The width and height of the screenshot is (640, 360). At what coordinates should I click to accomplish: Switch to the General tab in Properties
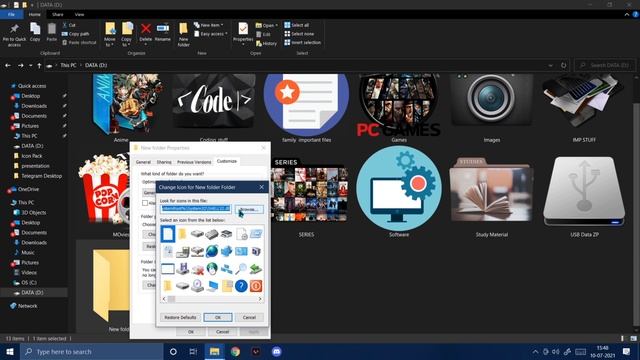(143, 162)
